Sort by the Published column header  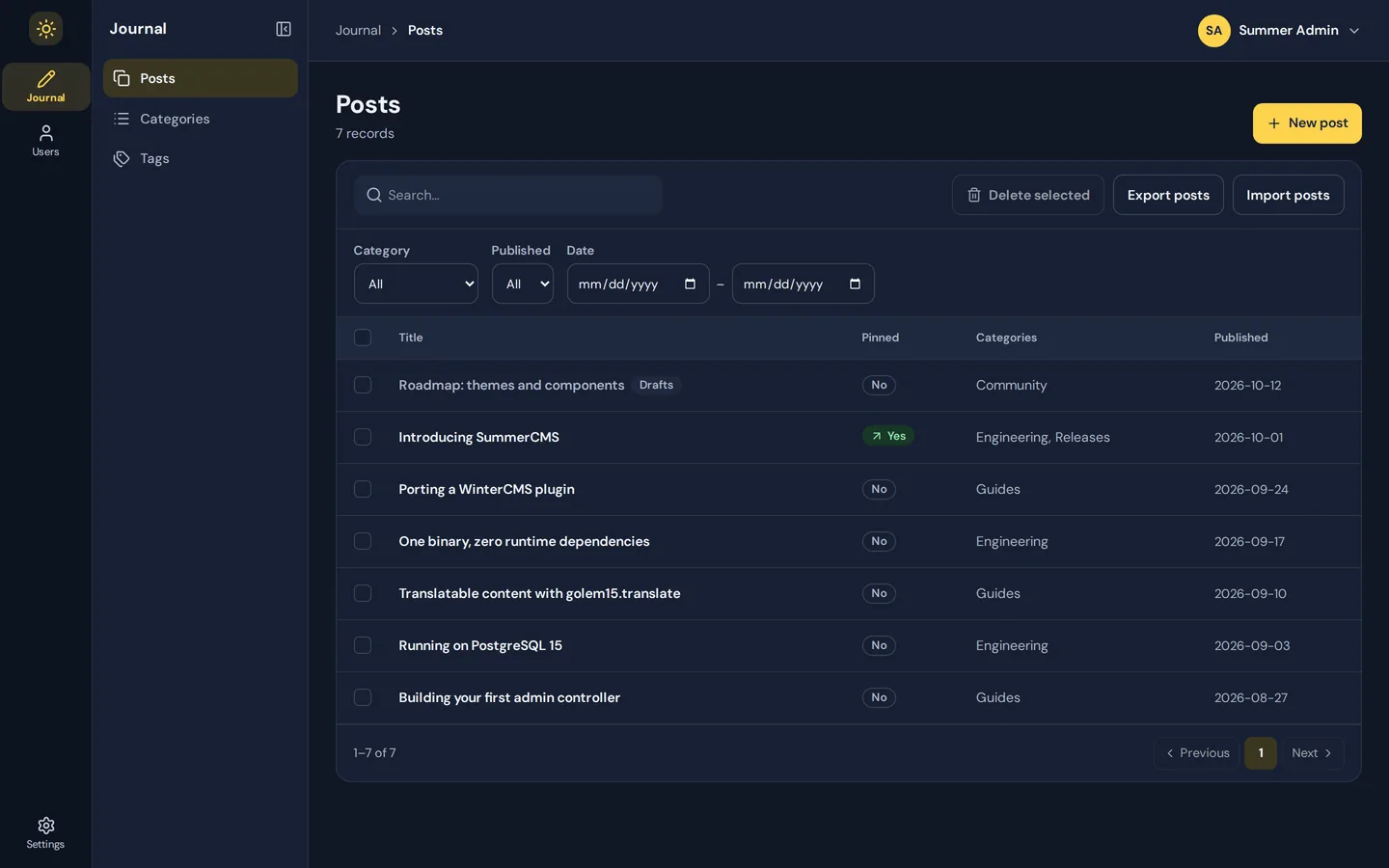tap(1240, 338)
